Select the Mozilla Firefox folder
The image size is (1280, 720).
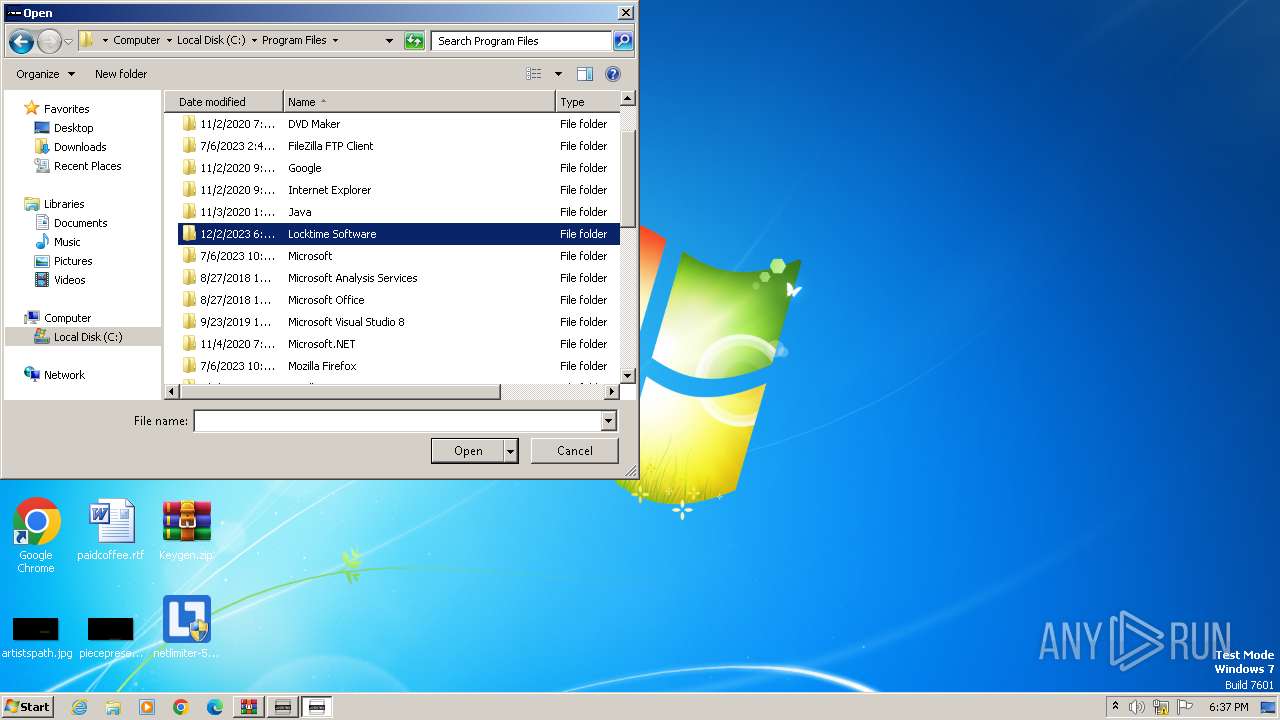pyautogui.click(x=399, y=366)
